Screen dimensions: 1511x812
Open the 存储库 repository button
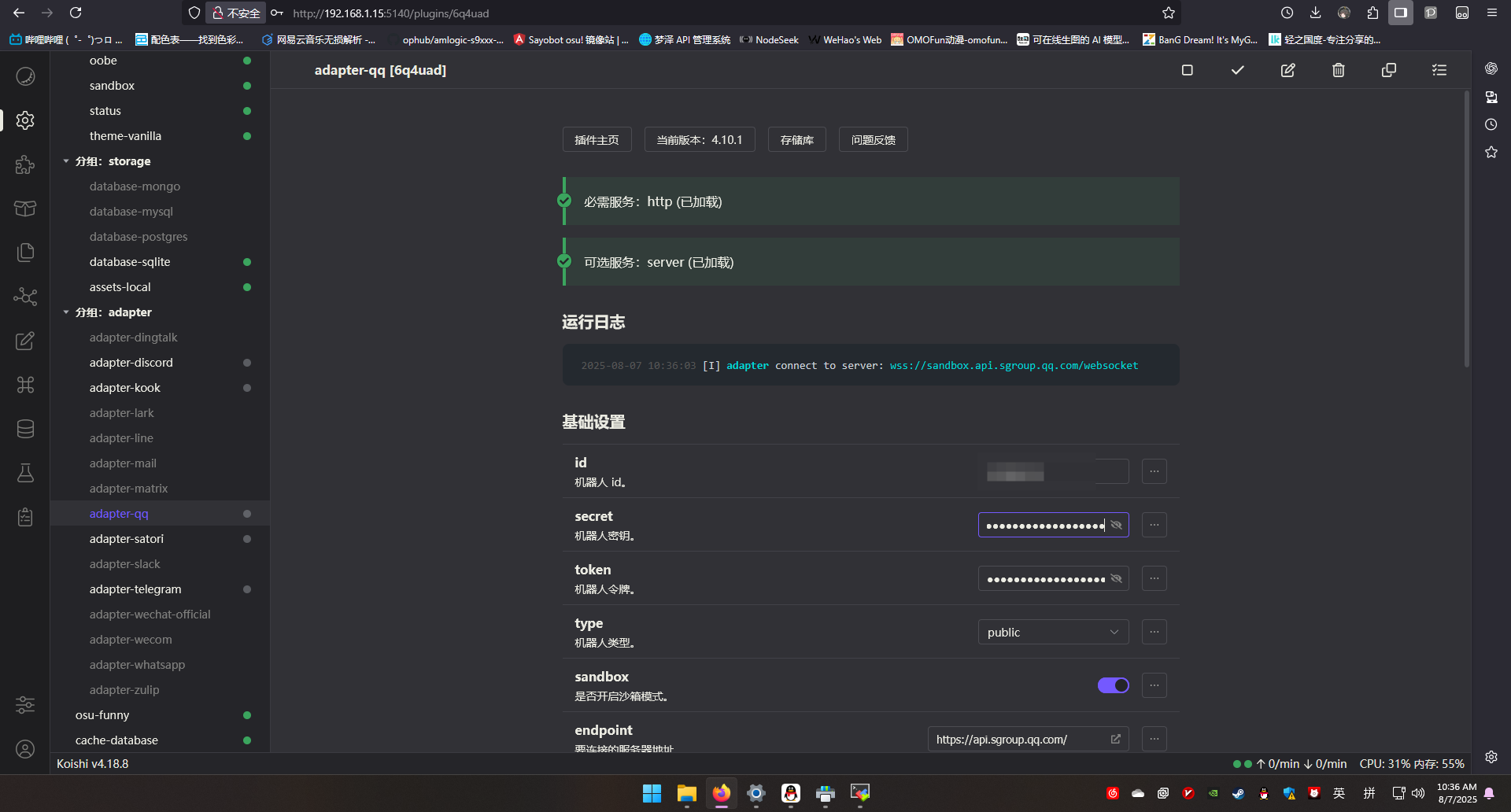(x=797, y=139)
